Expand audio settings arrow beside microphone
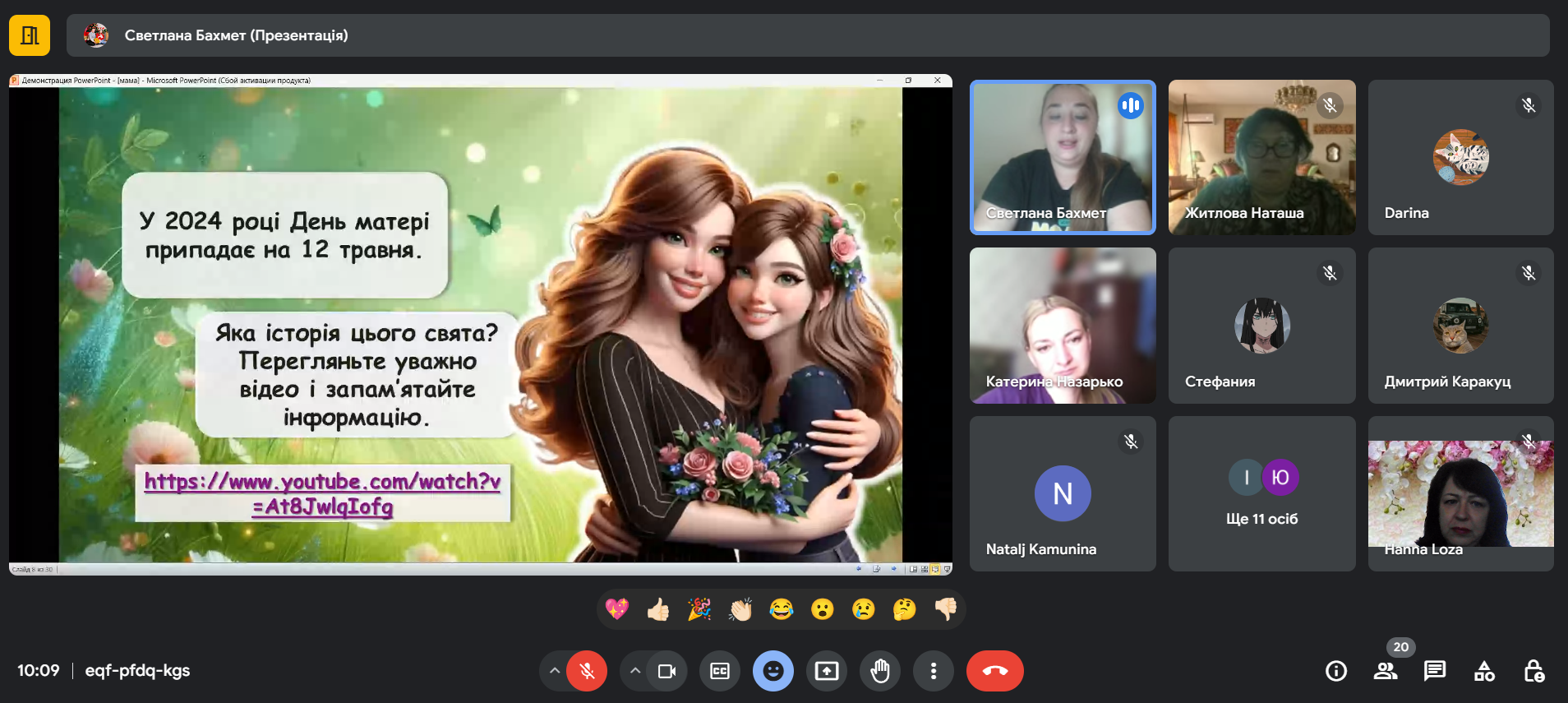This screenshot has width=1568, height=703. point(555,671)
